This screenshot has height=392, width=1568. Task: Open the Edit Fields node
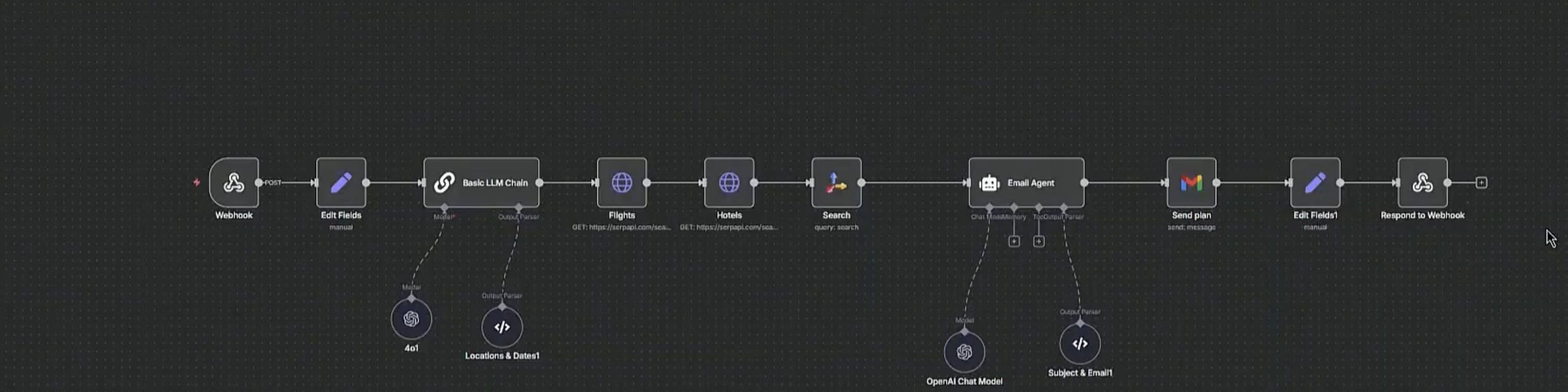click(x=341, y=183)
